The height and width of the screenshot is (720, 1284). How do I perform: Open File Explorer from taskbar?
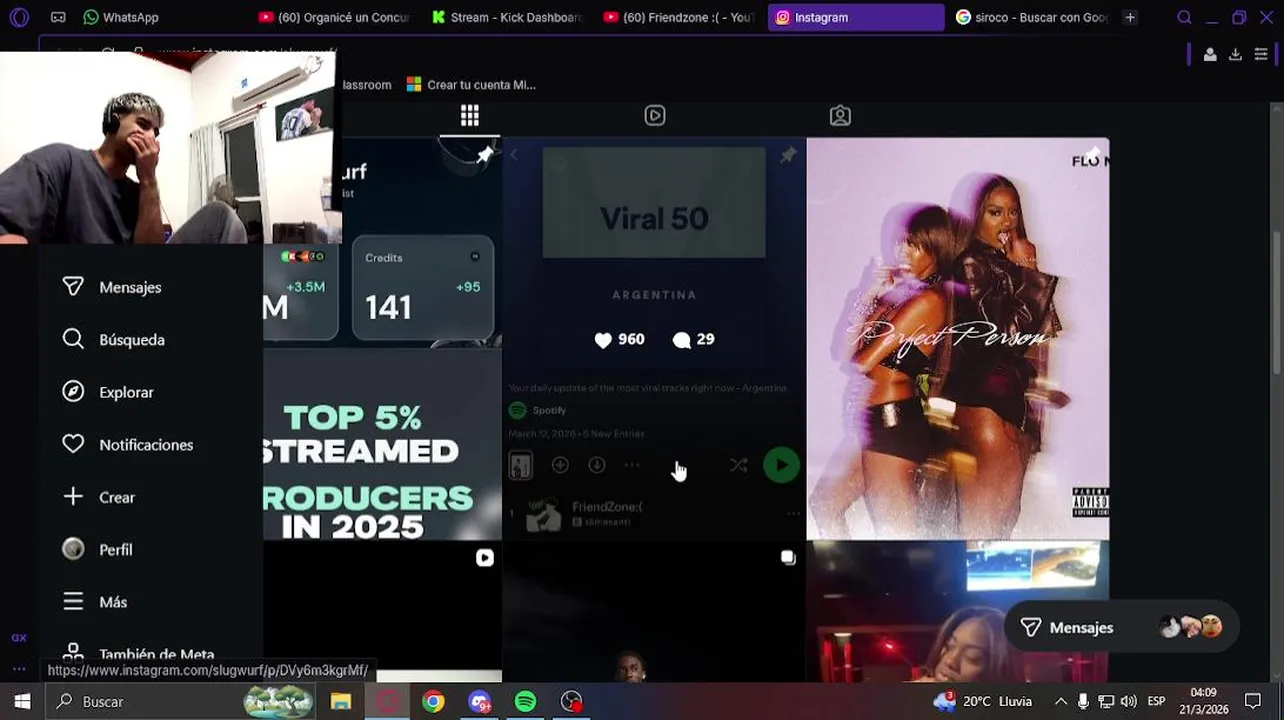(341, 701)
